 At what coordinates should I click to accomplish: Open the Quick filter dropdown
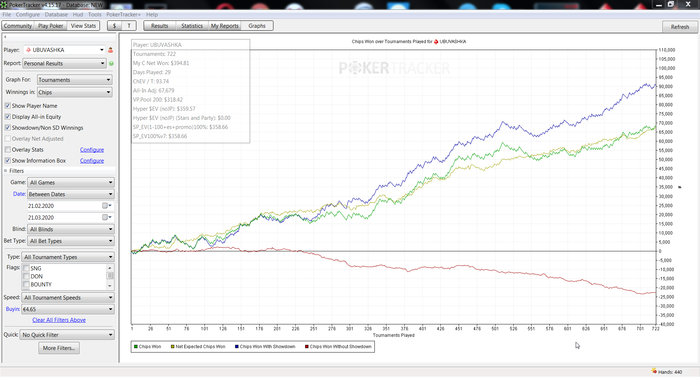[x=67, y=335]
